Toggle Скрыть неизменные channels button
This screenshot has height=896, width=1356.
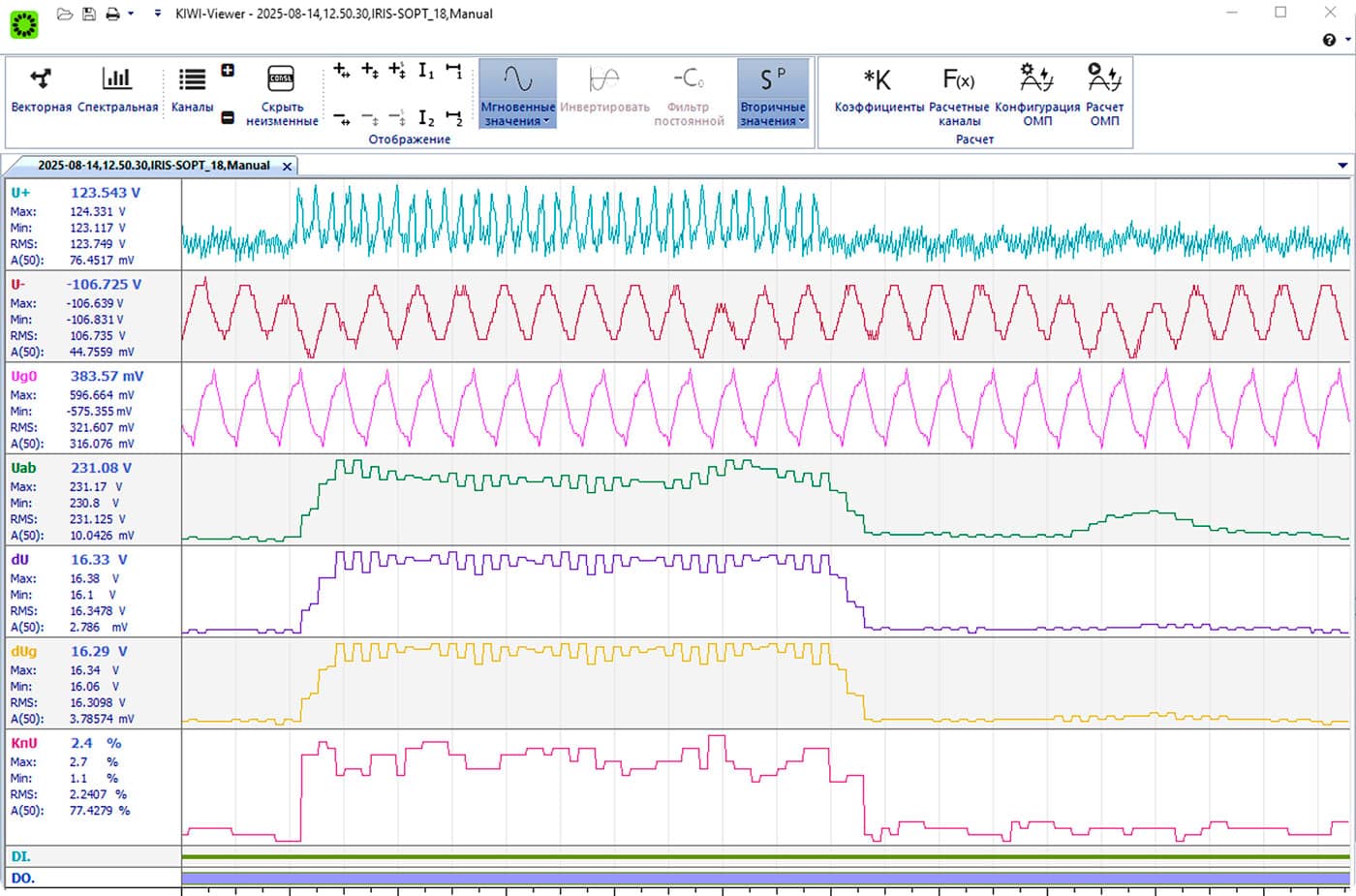pos(281,94)
